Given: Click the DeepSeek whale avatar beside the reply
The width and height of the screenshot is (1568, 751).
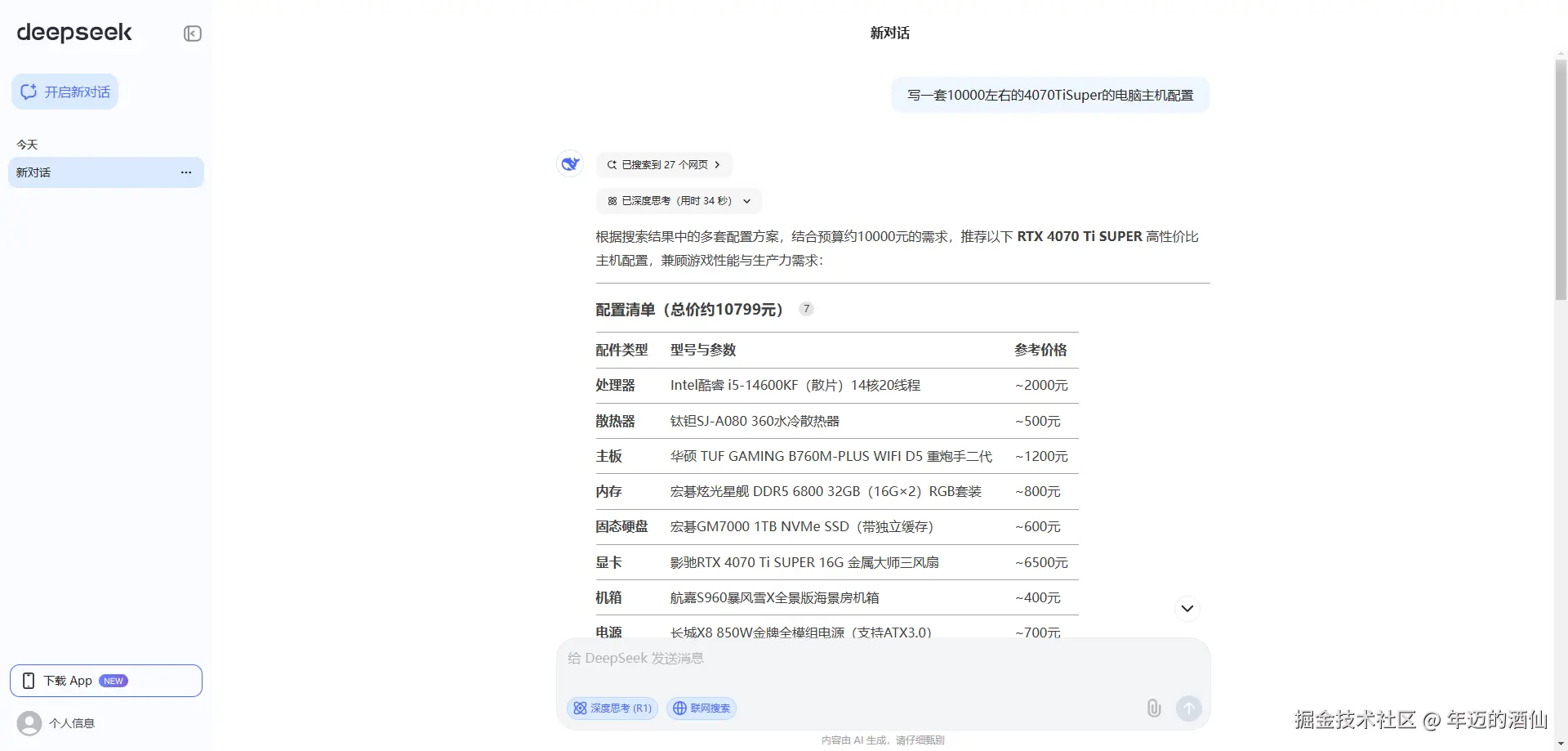Looking at the screenshot, I should pos(569,163).
